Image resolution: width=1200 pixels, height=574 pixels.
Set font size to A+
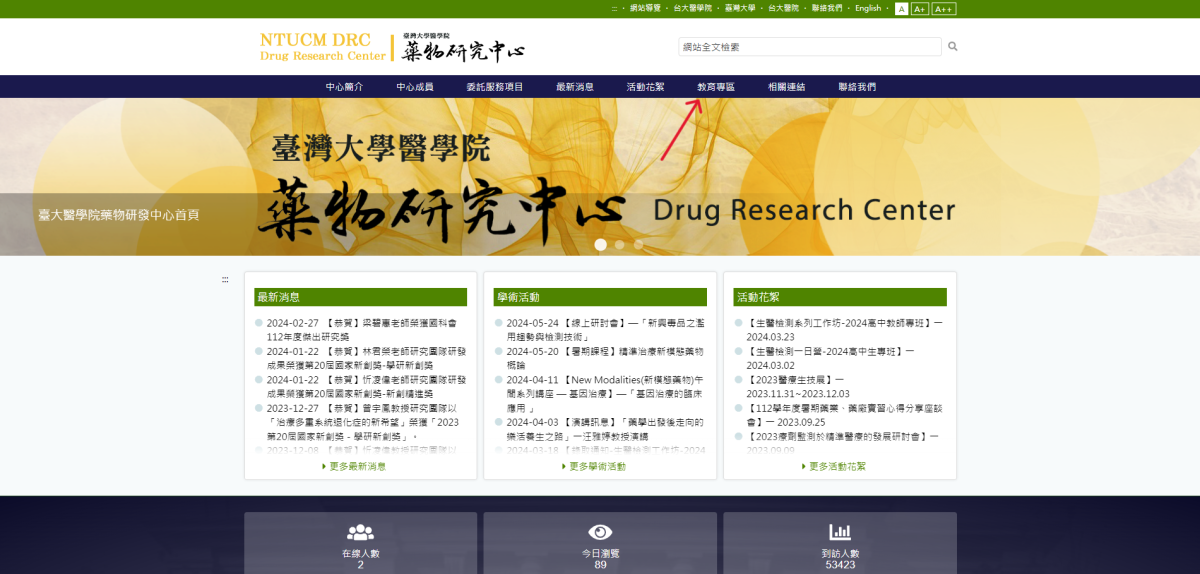tap(920, 8)
